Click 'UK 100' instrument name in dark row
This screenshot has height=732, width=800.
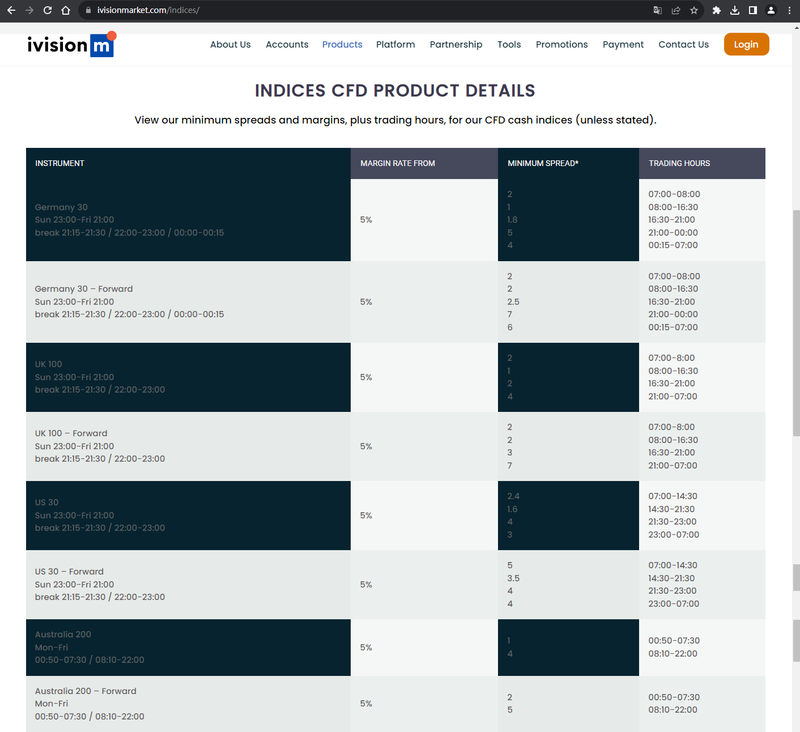pyautogui.click(x=48, y=364)
